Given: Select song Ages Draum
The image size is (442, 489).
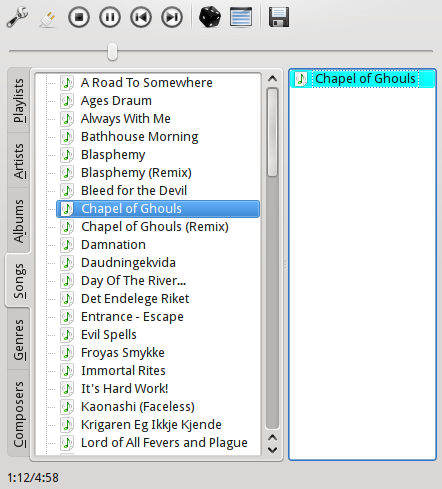Looking at the screenshot, I should [x=116, y=100].
